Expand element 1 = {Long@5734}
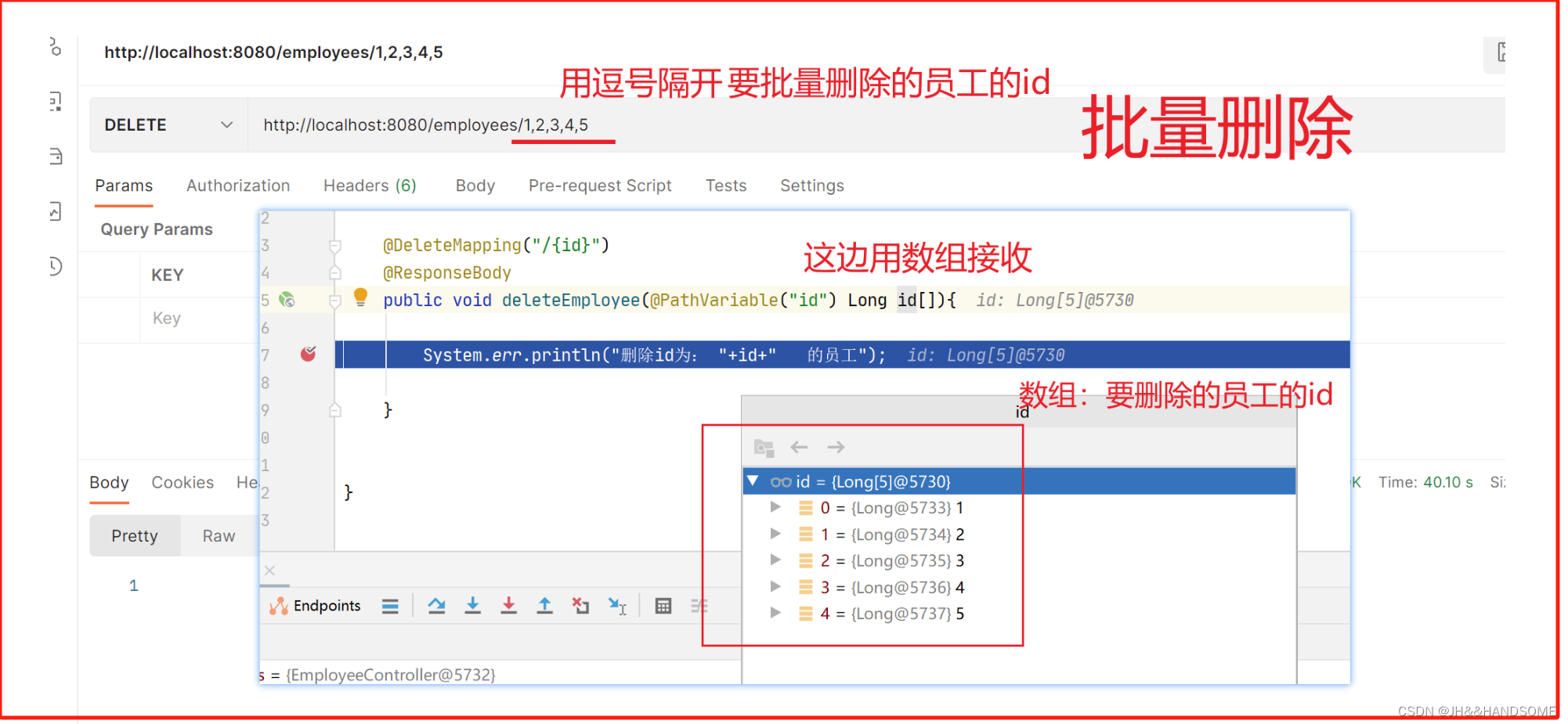The width and height of the screenshot is (1568, 724). [775, 534]
